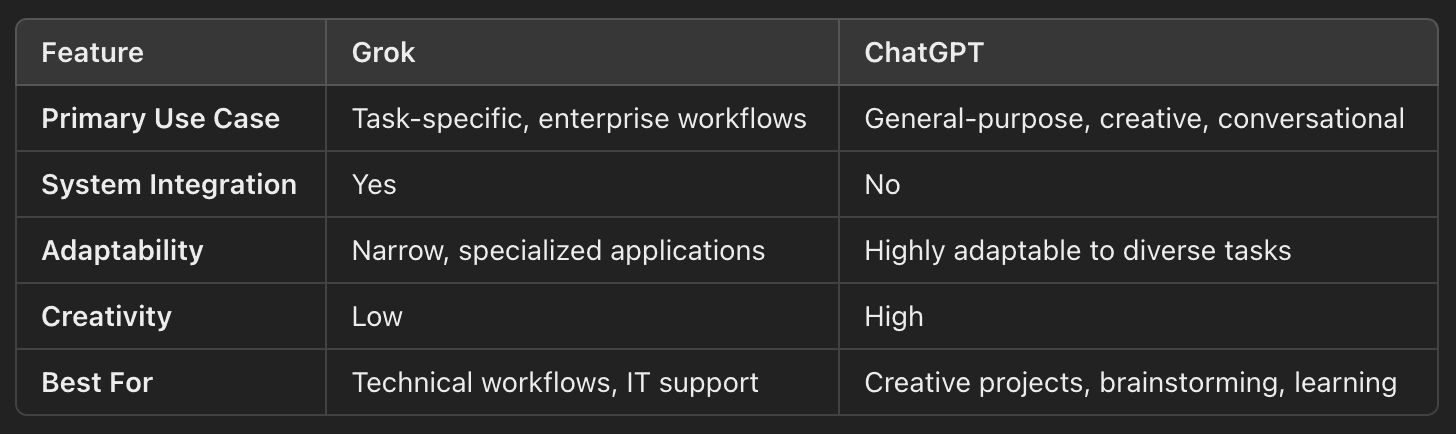This screenshot has width=1456, height=434.
Task: Click 'Task-specific, enterprise workflows' cell
Action: click(x=579, y=118)
